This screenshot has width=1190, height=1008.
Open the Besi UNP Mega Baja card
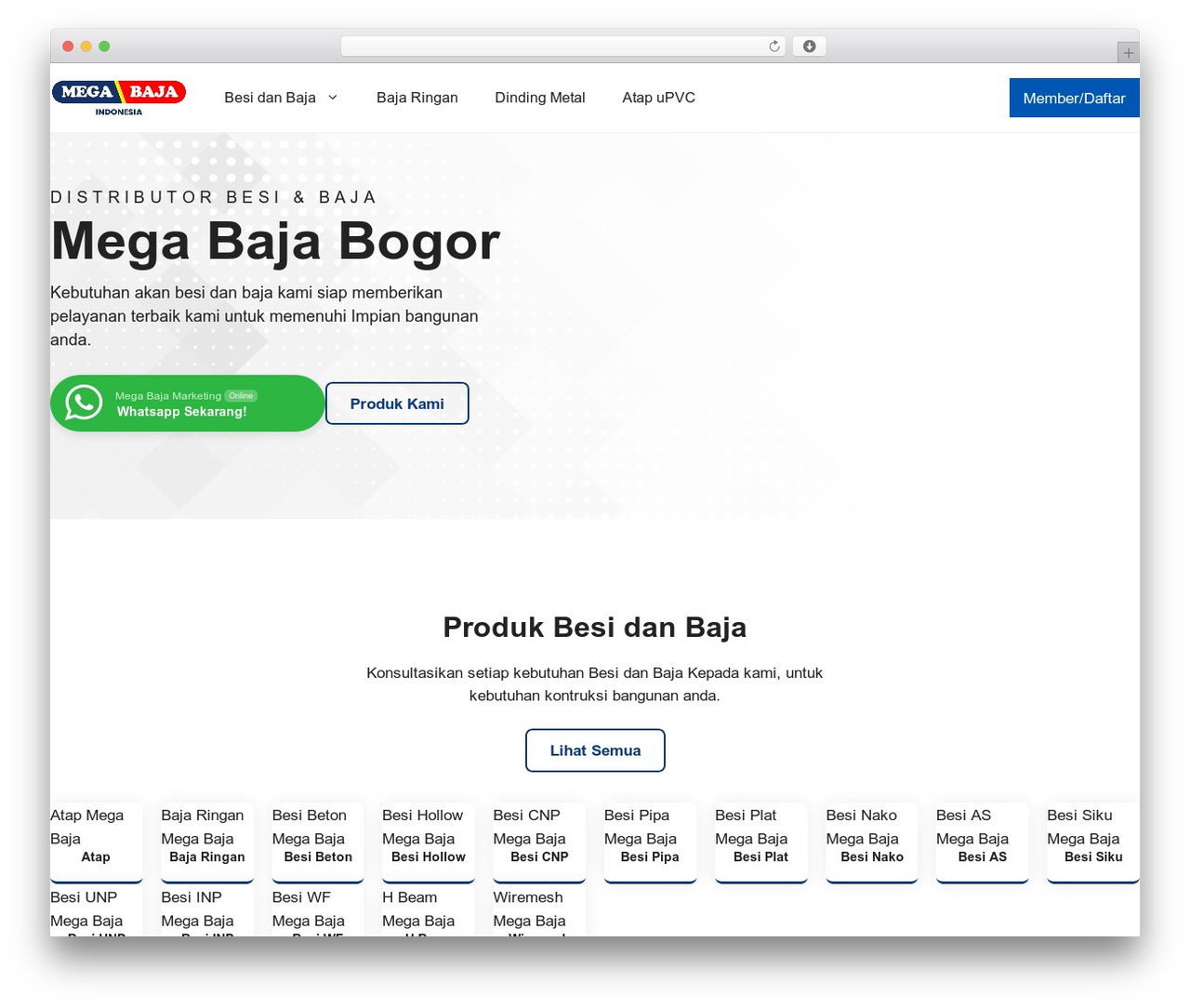click(x=96, y=911)
